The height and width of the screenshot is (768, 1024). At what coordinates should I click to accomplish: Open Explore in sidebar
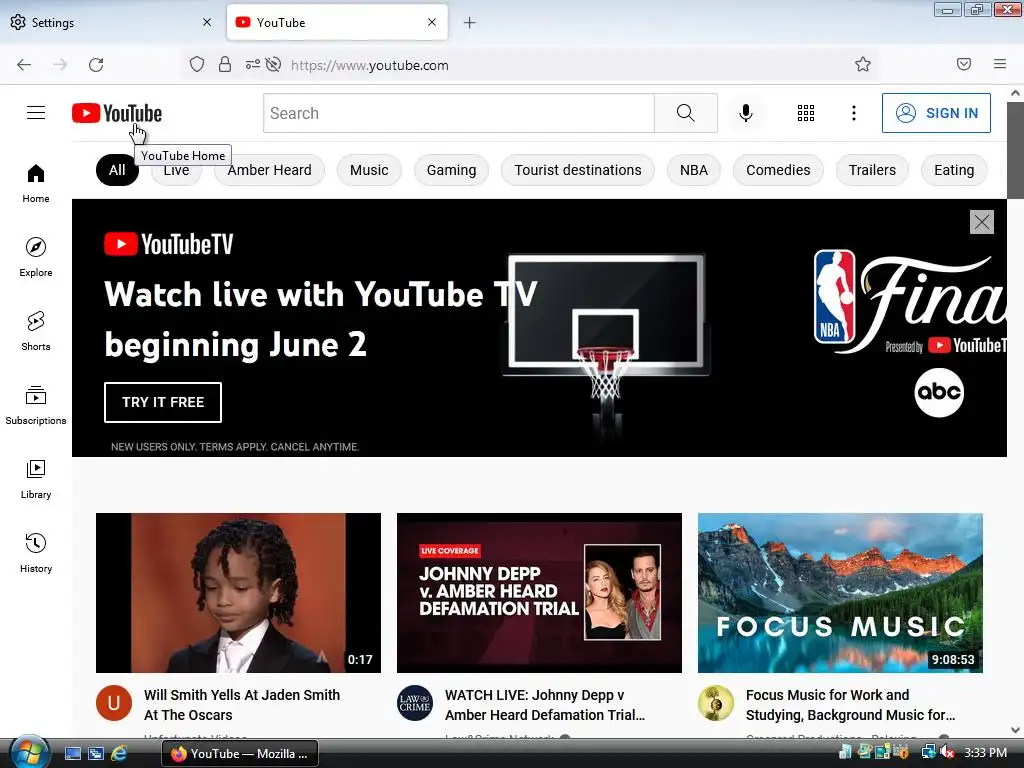tap(36, 257)
